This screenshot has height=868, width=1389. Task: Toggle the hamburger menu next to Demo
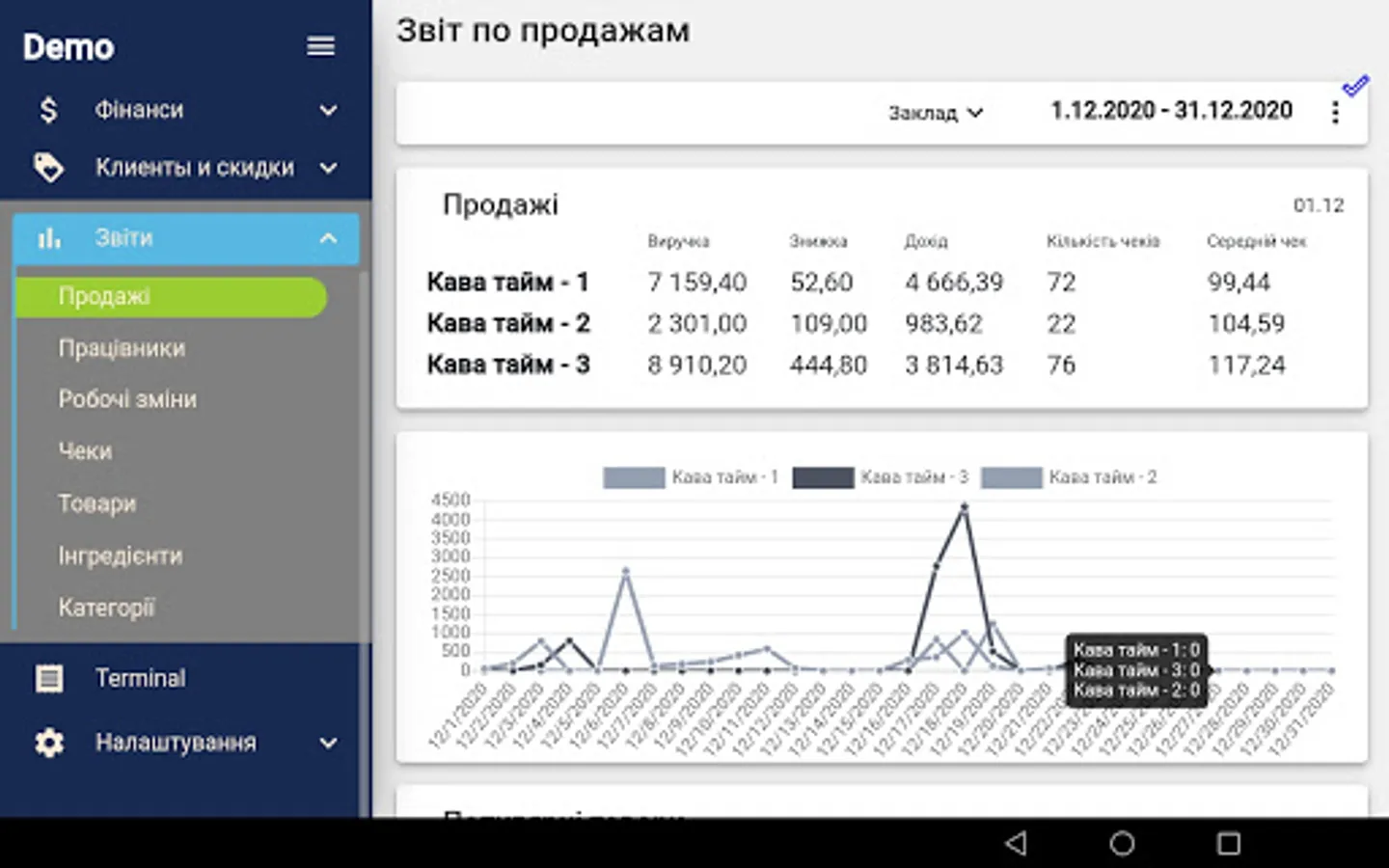point(320,46)
